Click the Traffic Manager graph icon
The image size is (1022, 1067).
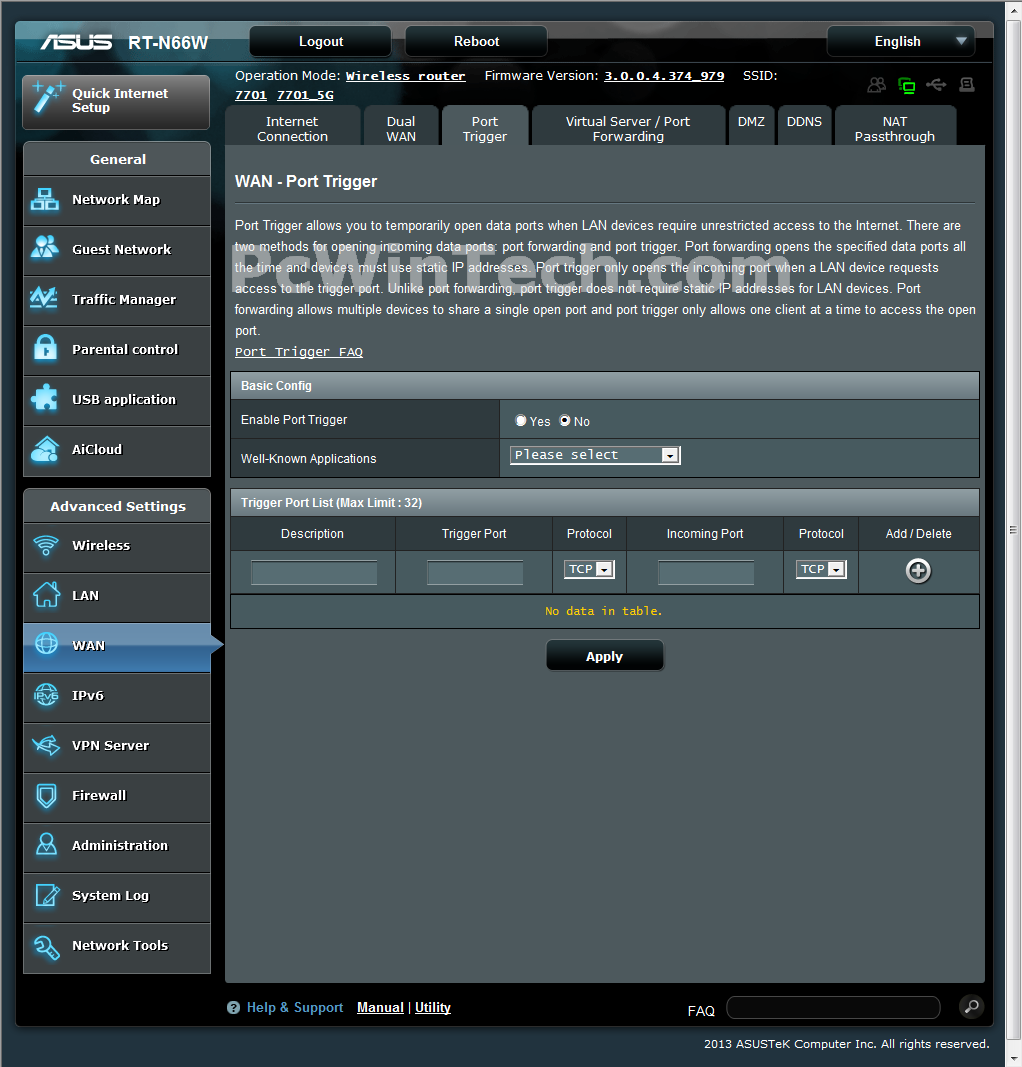click(44, 298)
